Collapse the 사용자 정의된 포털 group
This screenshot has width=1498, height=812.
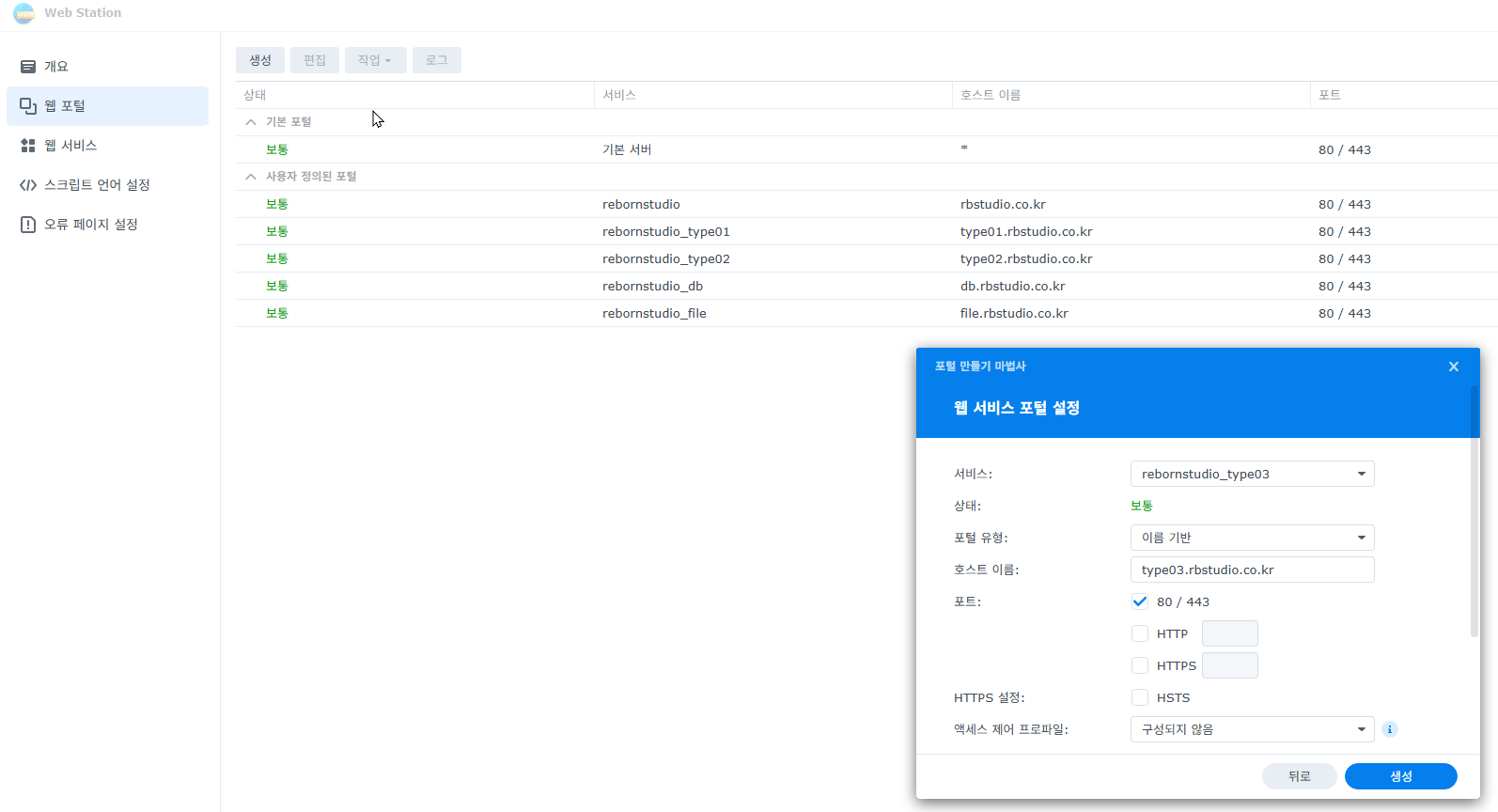click(x=251, y=177)
